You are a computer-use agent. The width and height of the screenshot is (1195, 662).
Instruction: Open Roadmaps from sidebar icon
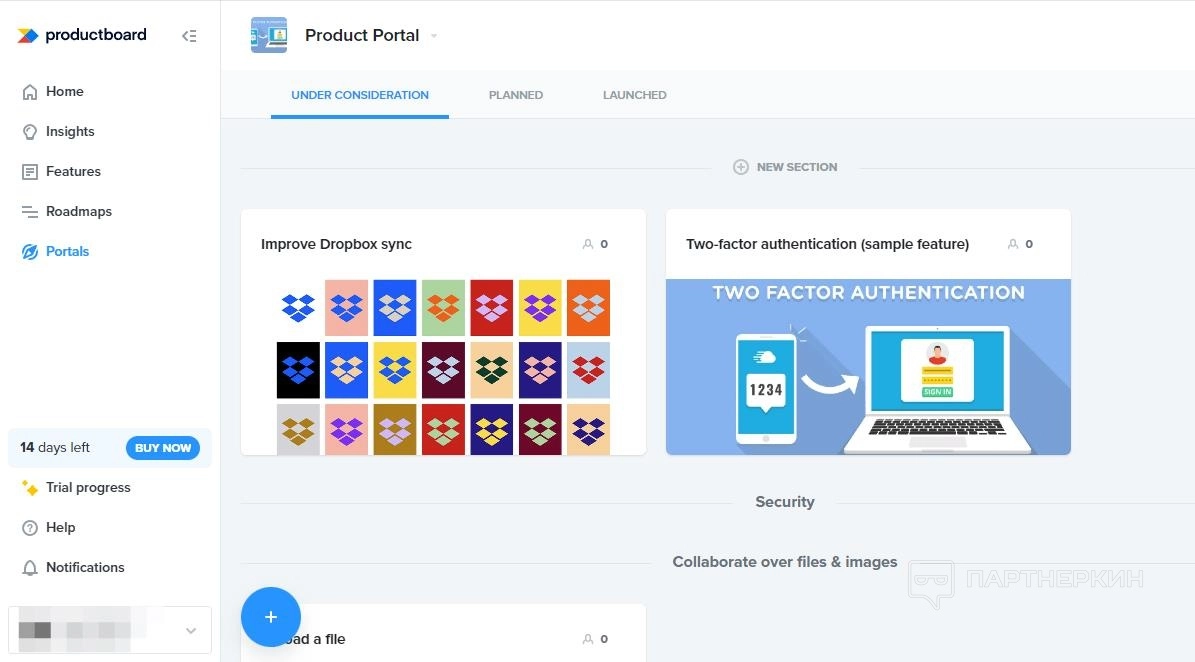[x=30, y=212]
